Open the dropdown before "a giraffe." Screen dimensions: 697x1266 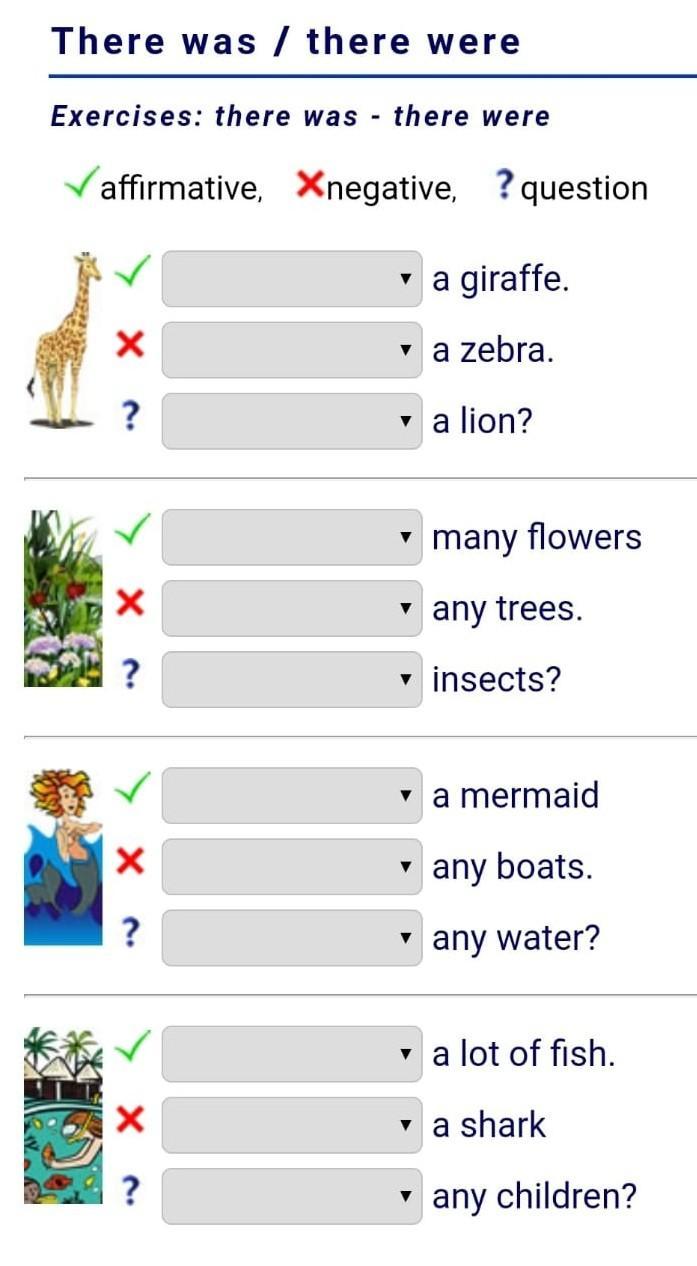point(291,279)
